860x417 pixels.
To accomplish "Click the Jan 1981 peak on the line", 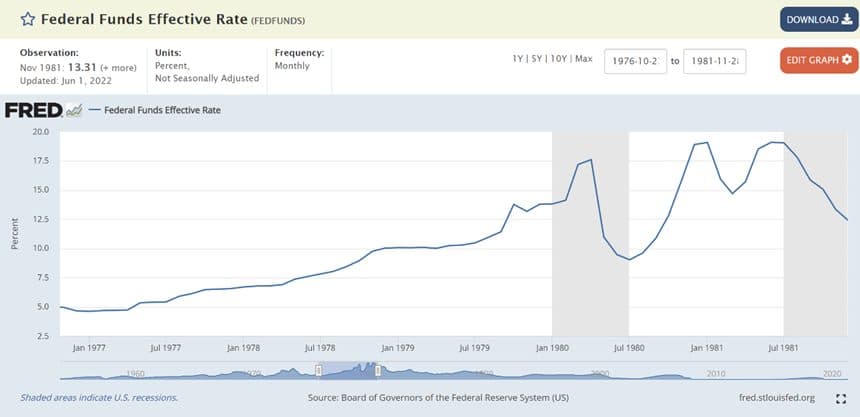I will click(706, 143).
